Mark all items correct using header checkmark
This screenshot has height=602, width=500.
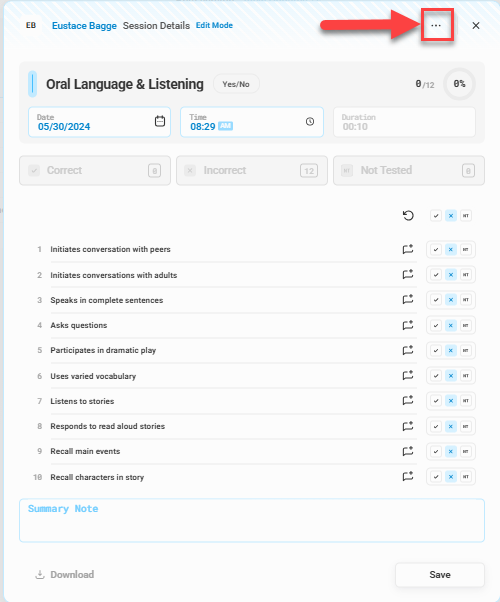click(436, 216)
